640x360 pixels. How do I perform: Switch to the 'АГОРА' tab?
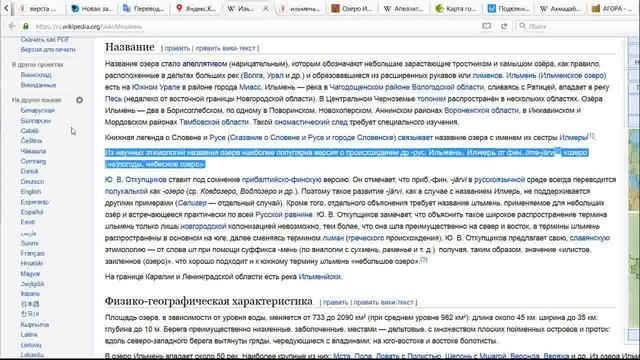click(x=612, y=8)
